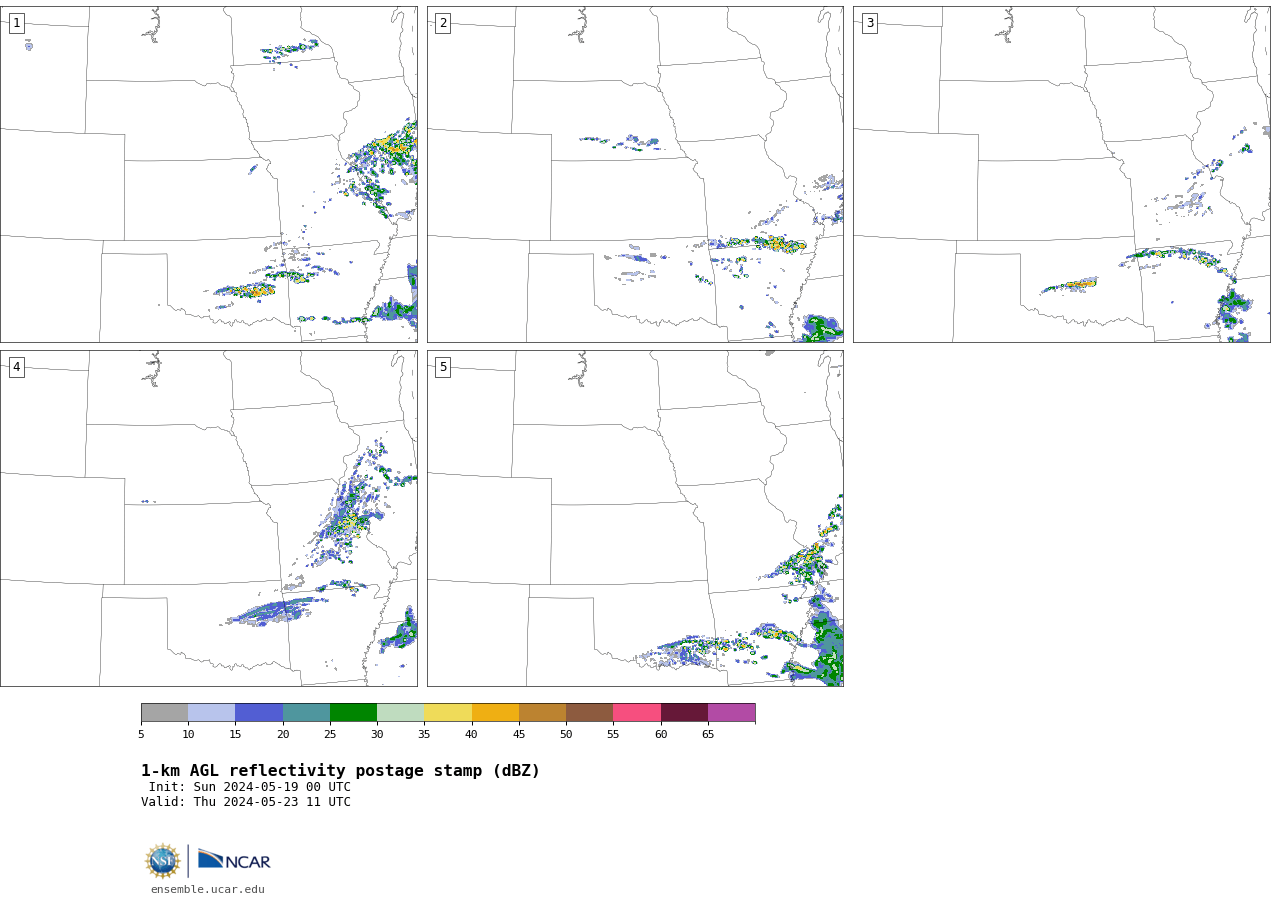
Task: Click the 65 tick label on colorbar
Action: click(x=708, y=734)
